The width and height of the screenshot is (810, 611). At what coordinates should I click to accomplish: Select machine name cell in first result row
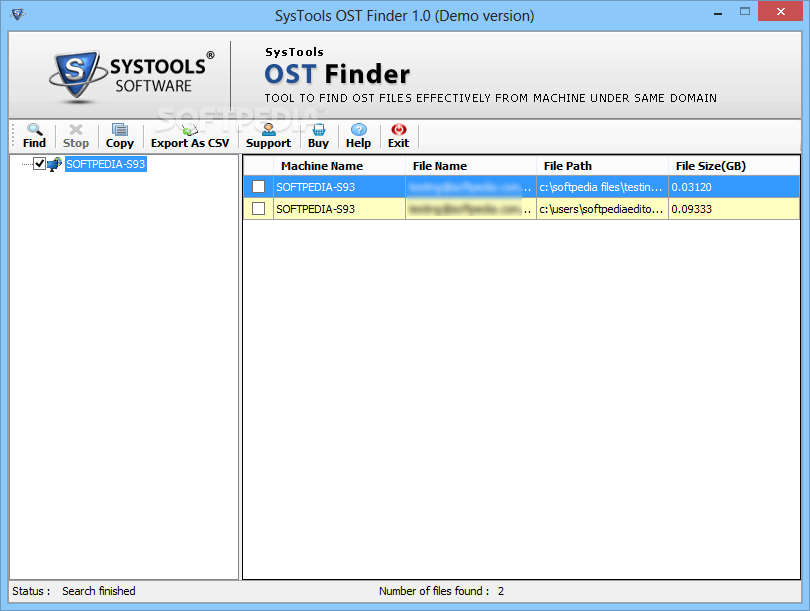[x=339, y=187]
